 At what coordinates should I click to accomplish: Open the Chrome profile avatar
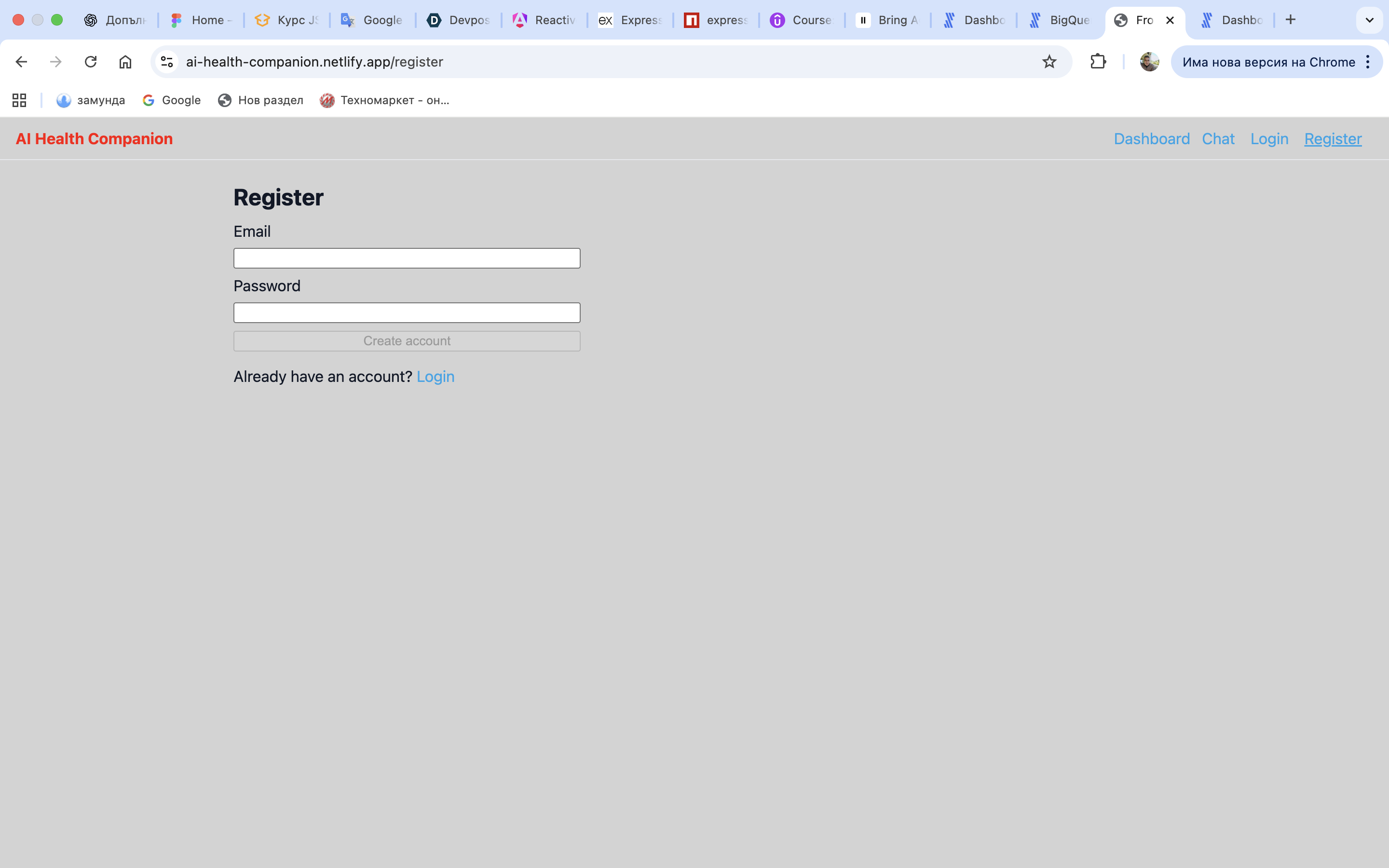[x=1149, y=61]
